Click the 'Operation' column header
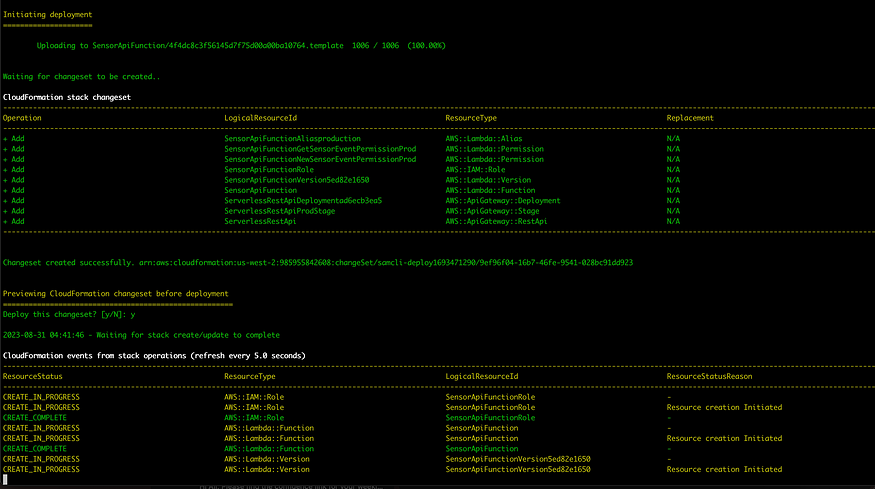 click(x=22, y=118)
